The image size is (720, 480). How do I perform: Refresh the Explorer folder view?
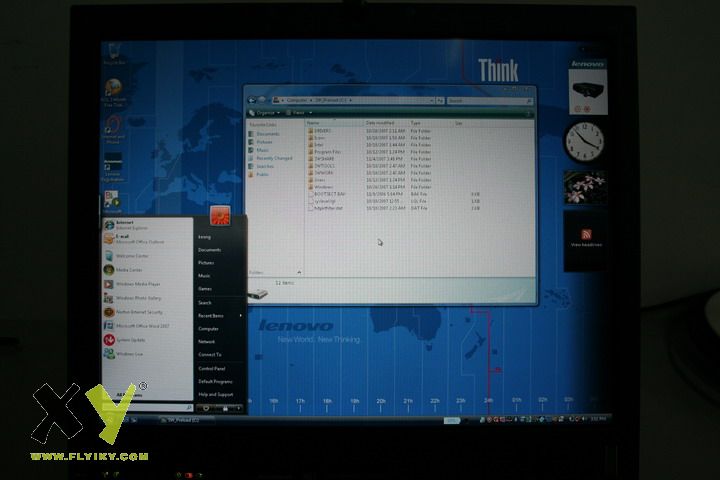(440, 100)
